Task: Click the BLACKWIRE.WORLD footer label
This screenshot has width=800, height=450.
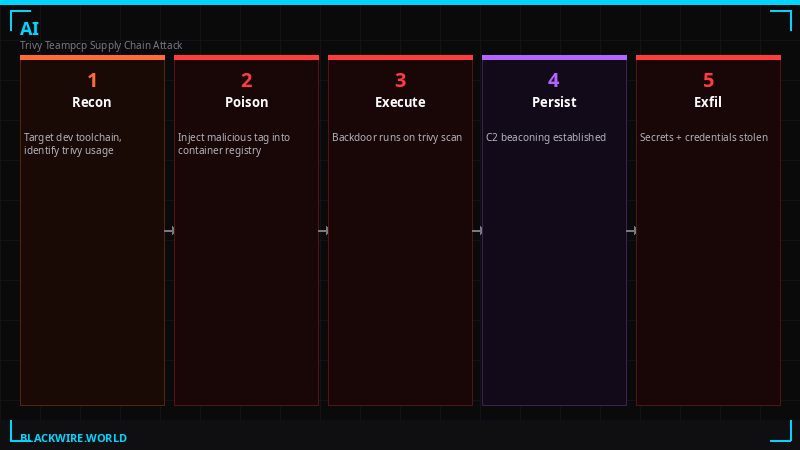Action: coord(73,438)
